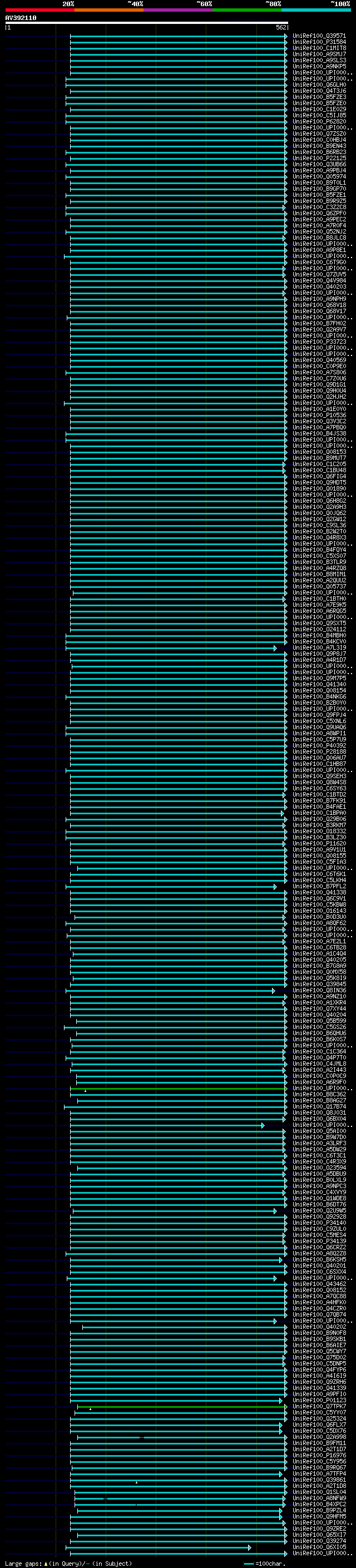This screenshot has height=1568, width=356.
Task: Select hit label UniRef100_Q2U9W5
Action: [319, 1211]
